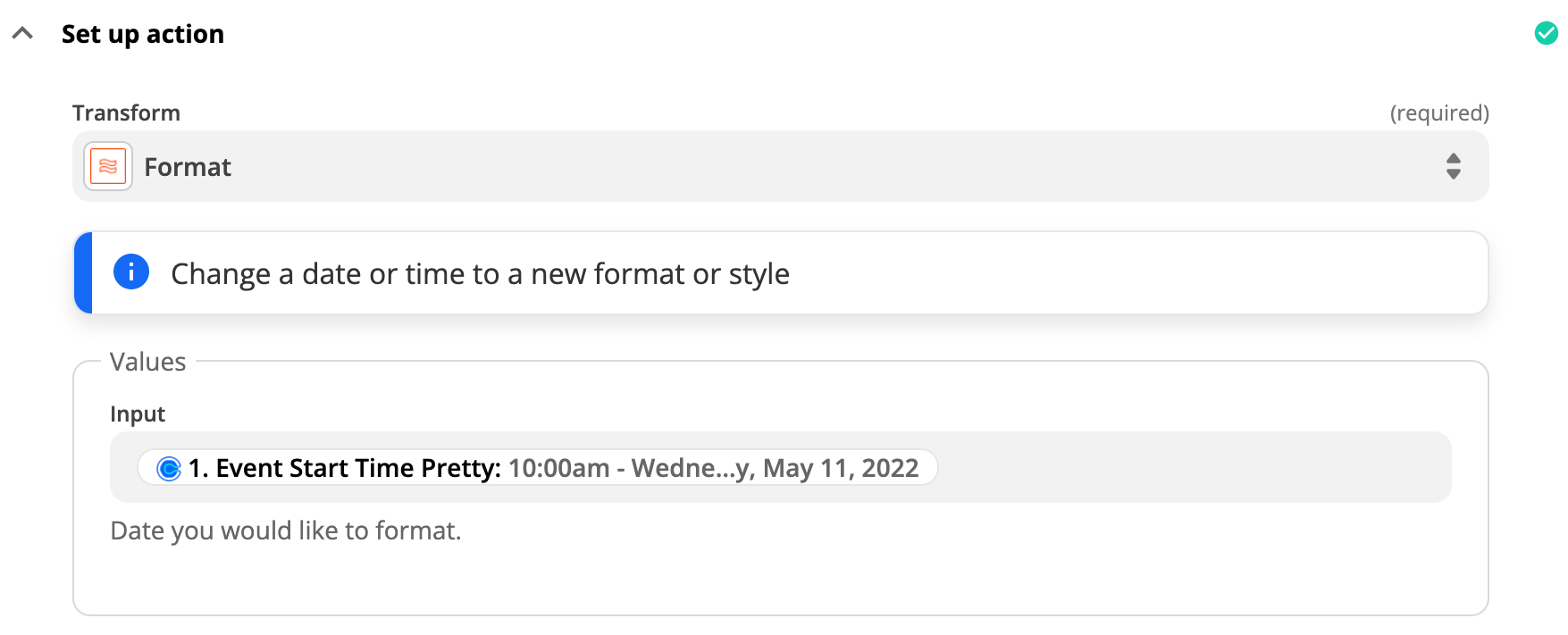1568x635 pixels.
Task: Click empty area of the Input field
Action: [1193, 467]
